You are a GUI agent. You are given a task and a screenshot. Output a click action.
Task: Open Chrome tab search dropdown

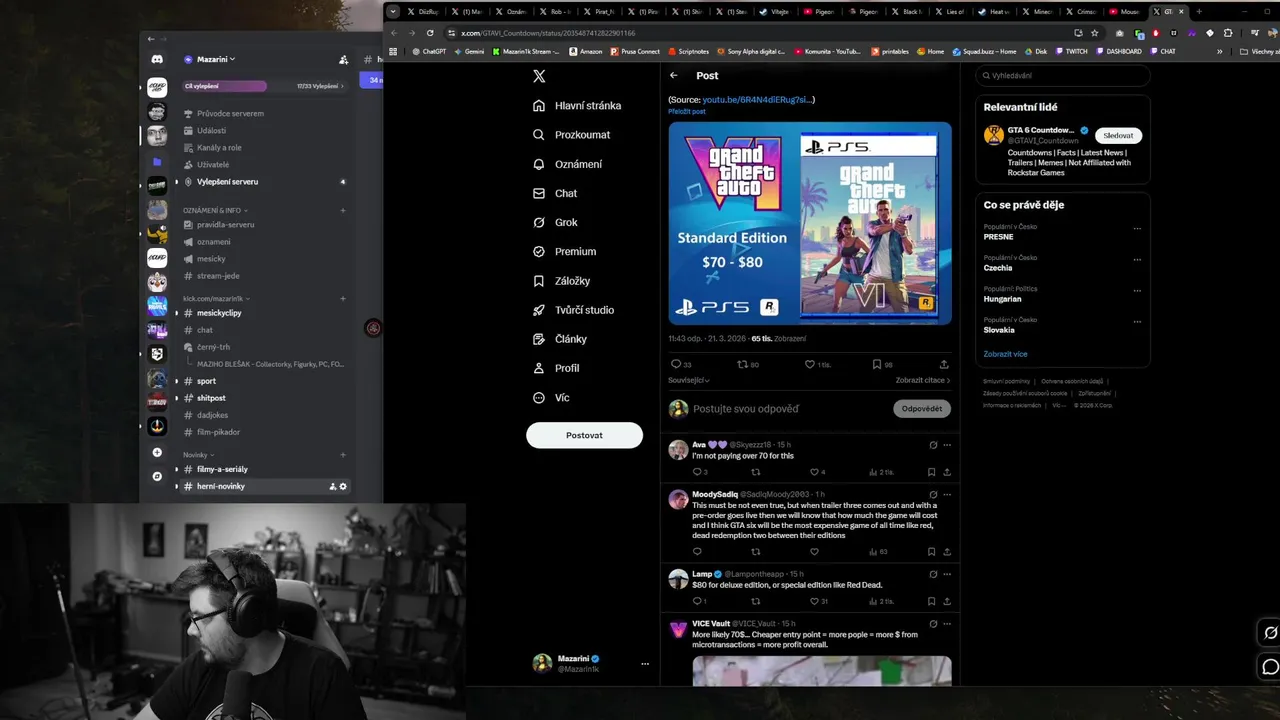393,12
